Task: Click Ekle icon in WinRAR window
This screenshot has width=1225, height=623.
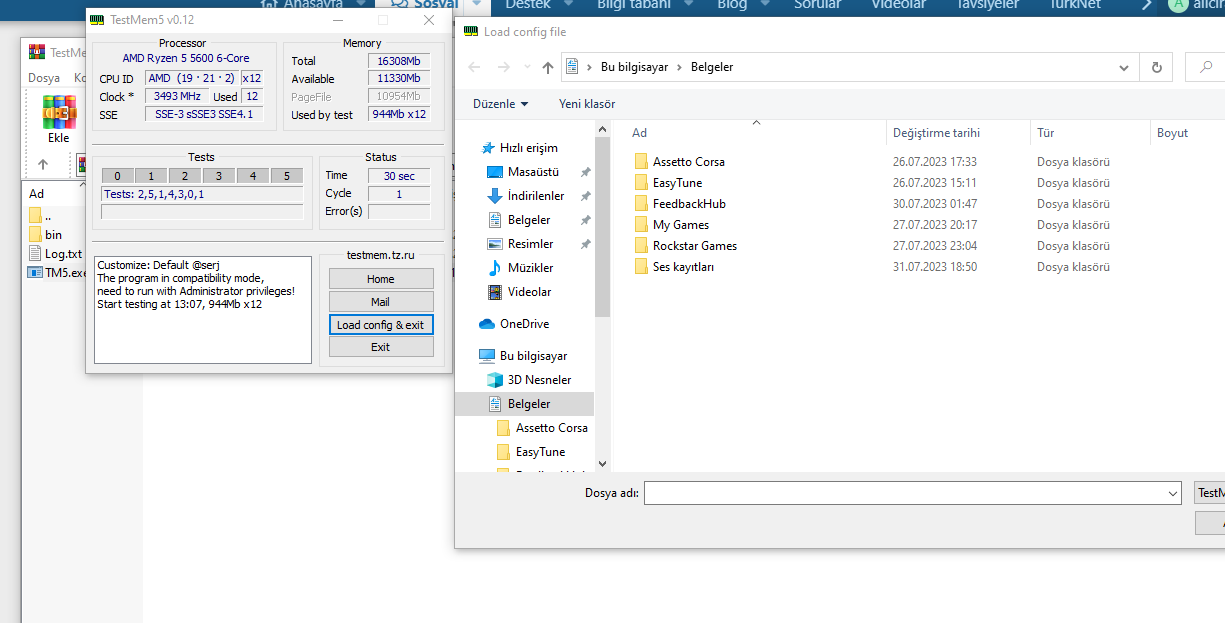Action: 58,120
